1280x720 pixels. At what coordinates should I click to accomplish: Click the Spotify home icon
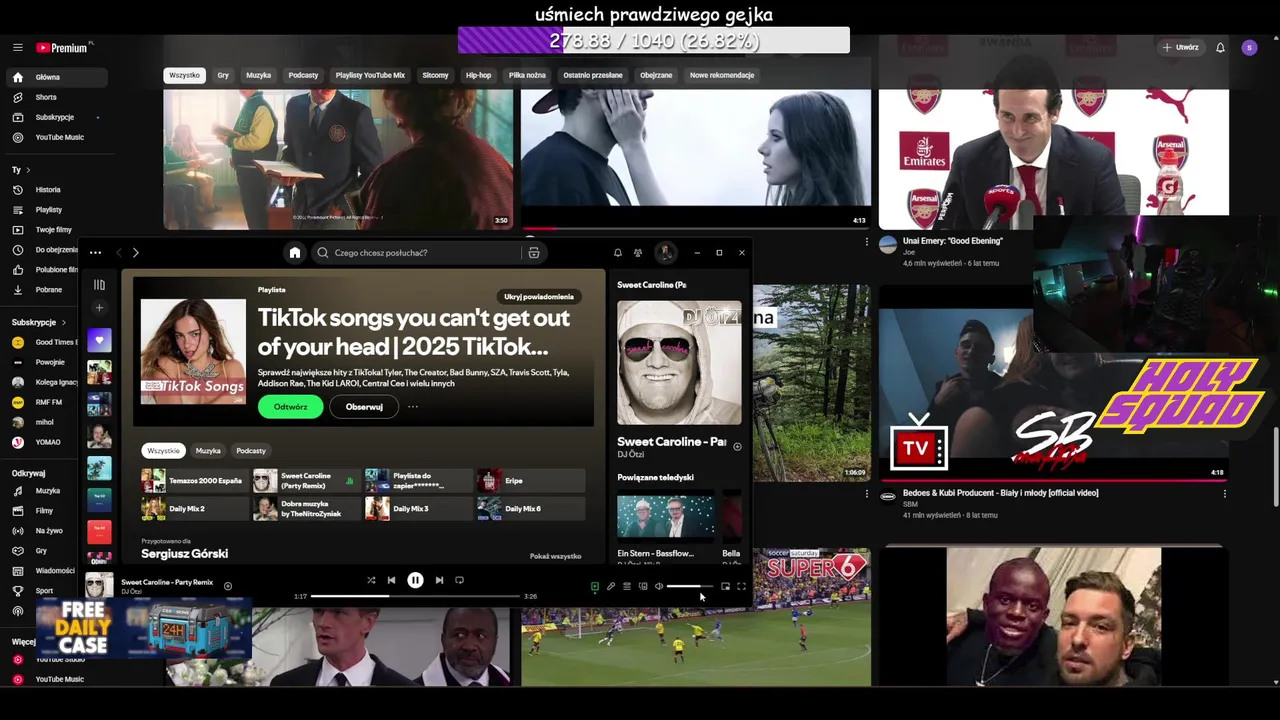[294, 253]
